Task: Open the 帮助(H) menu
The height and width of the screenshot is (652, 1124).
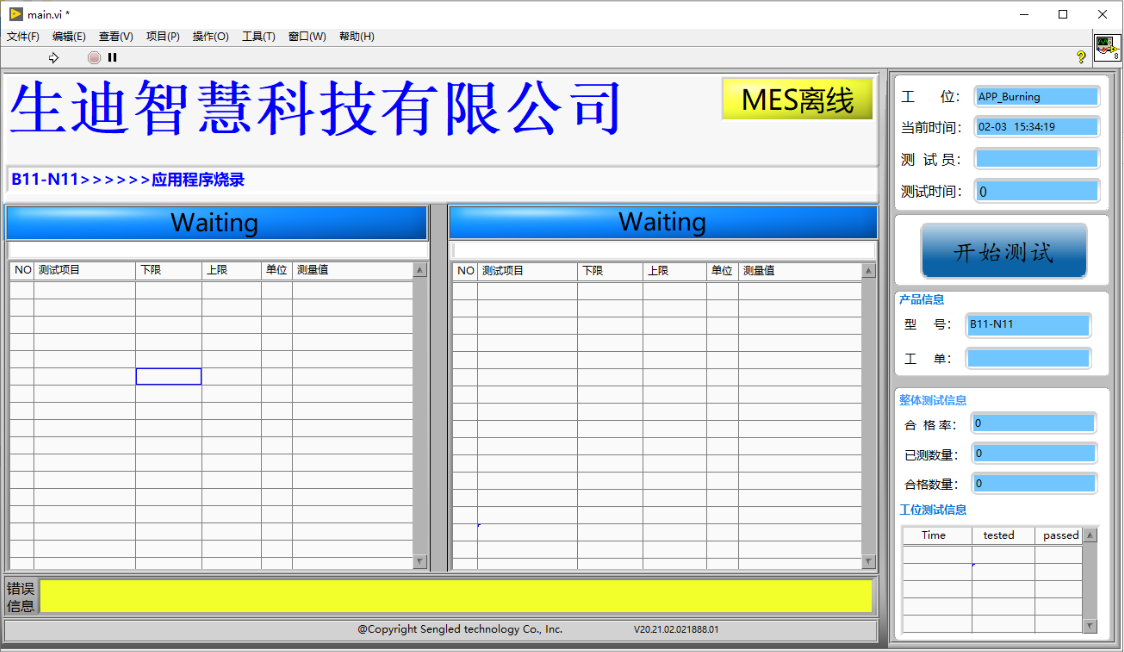Action: [357, 37]
